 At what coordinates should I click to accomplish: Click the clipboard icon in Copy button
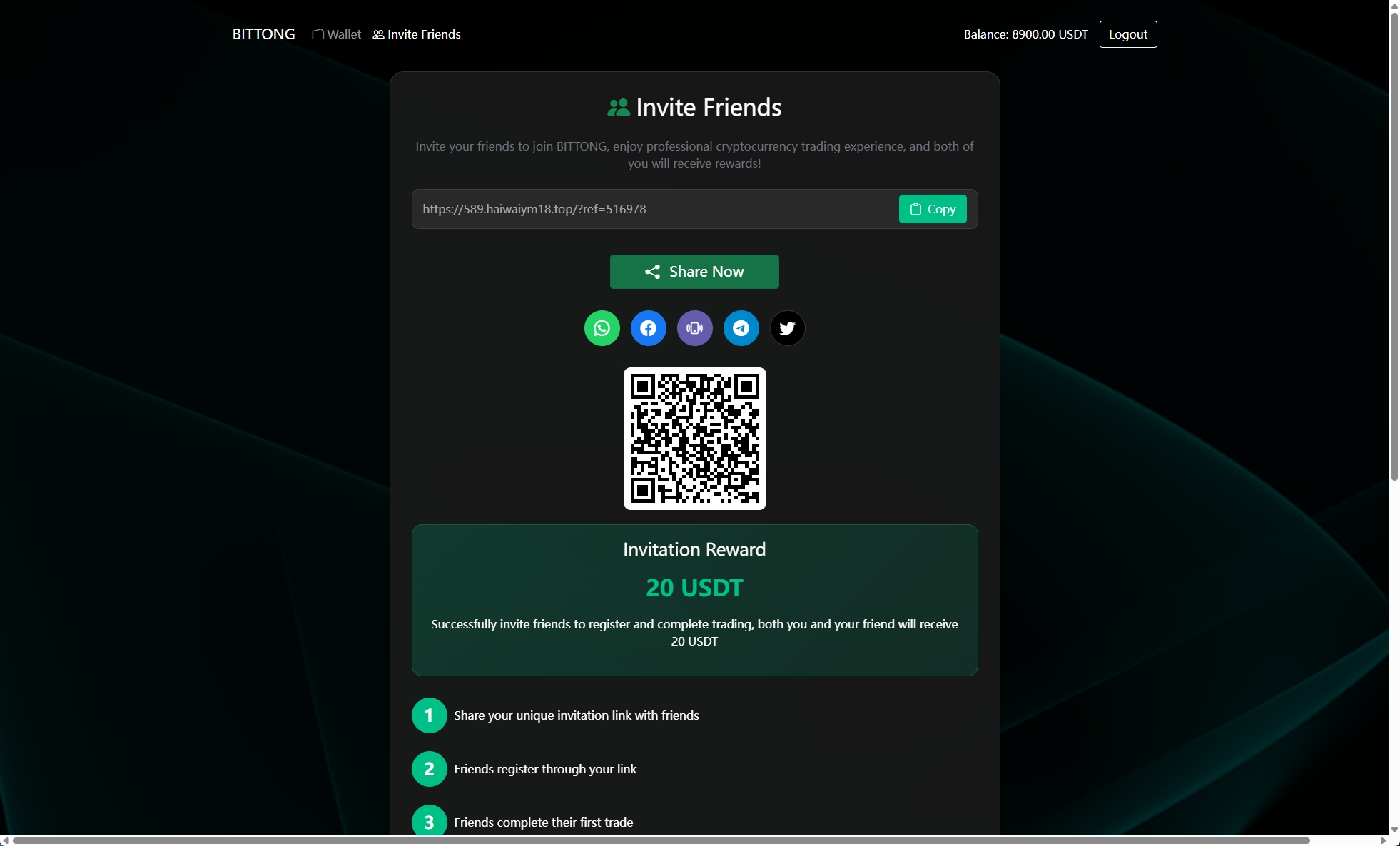point(915,209)
